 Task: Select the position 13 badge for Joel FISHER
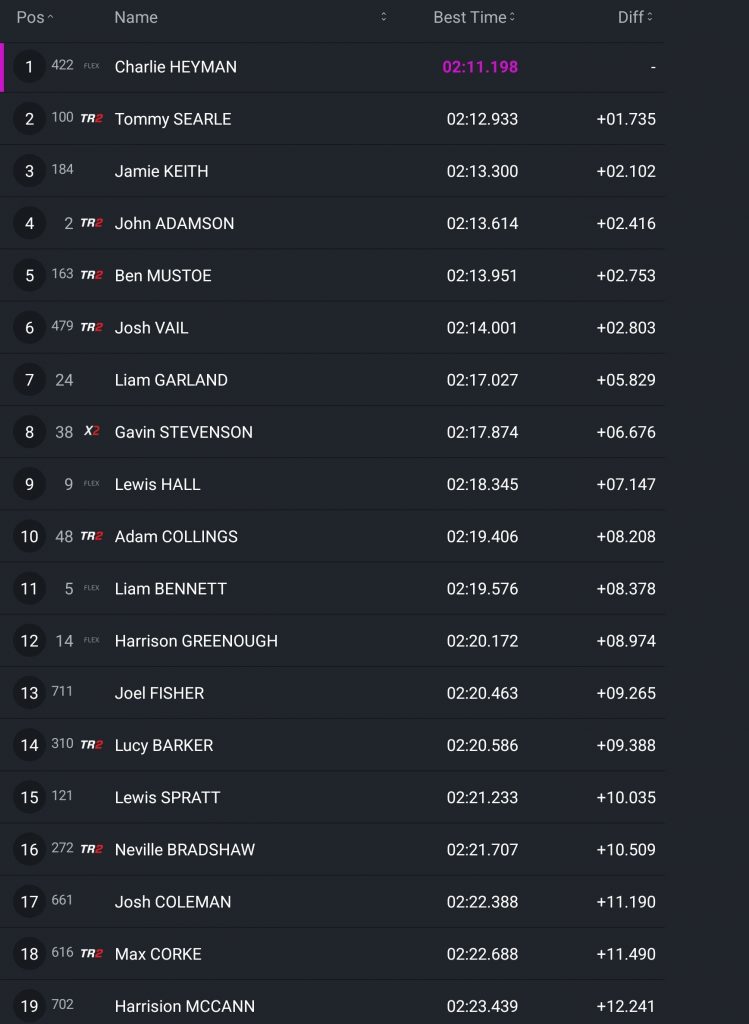click(29, 693)
